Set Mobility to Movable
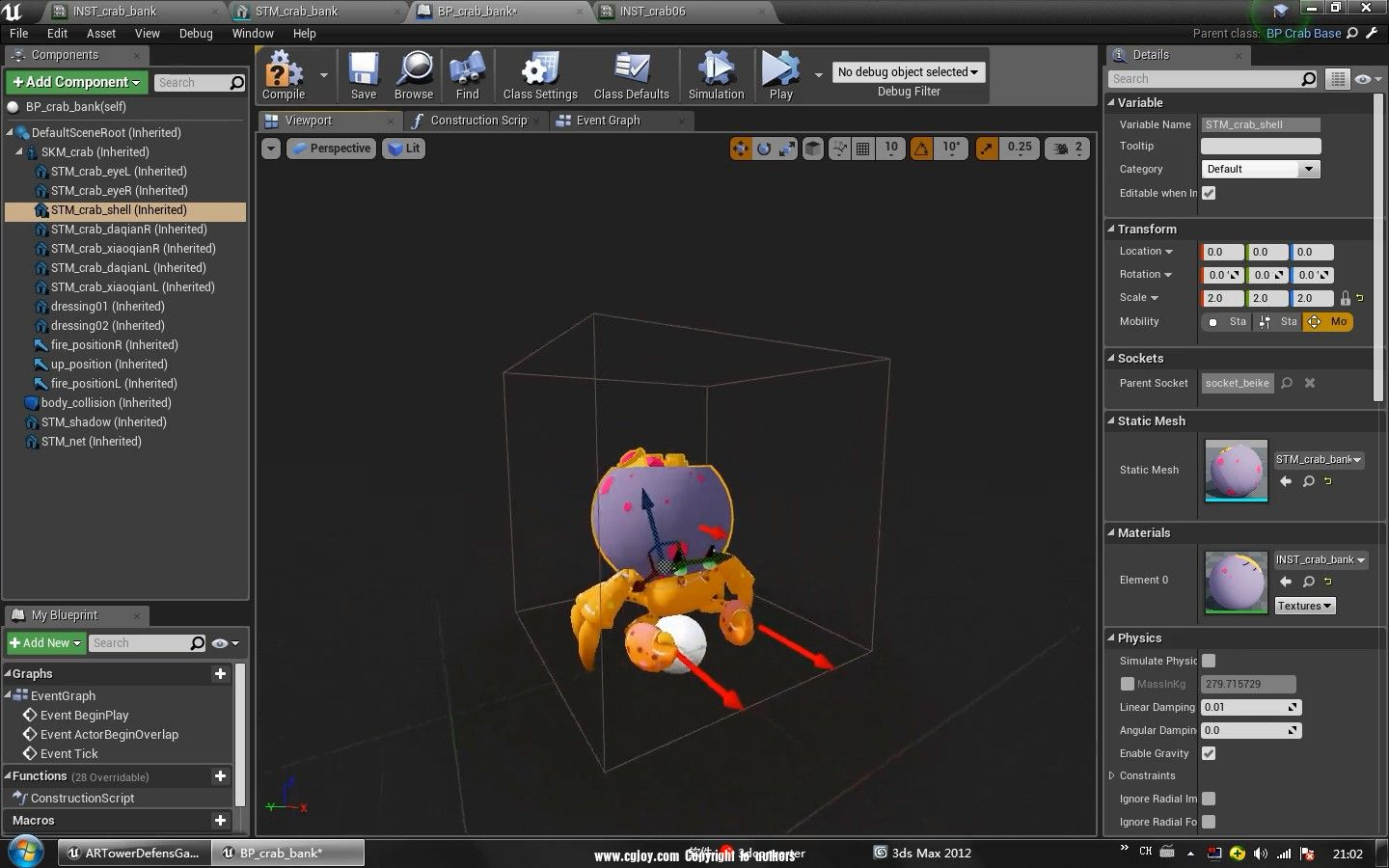Viewport: 1389px width, 868px height. point(1327,322)
